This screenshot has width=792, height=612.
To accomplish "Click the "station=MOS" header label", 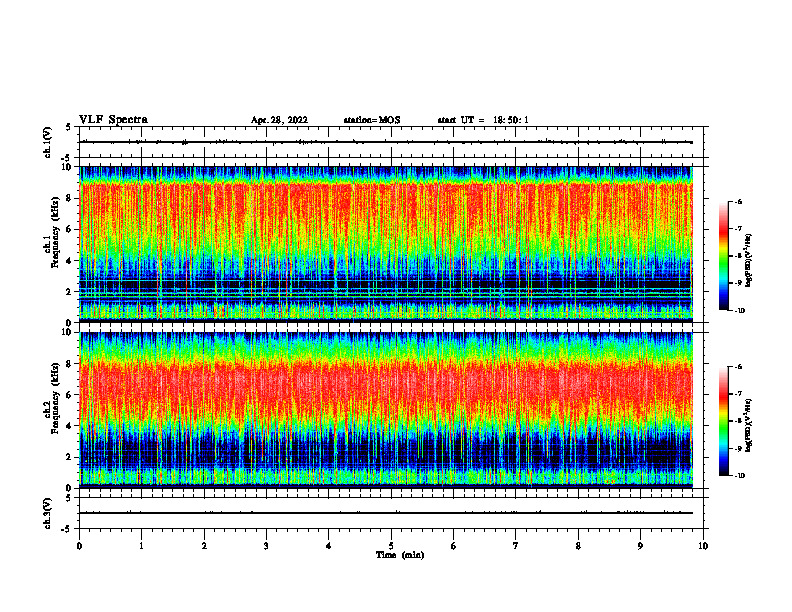I will pyautogui.click(x=372, y=120).
